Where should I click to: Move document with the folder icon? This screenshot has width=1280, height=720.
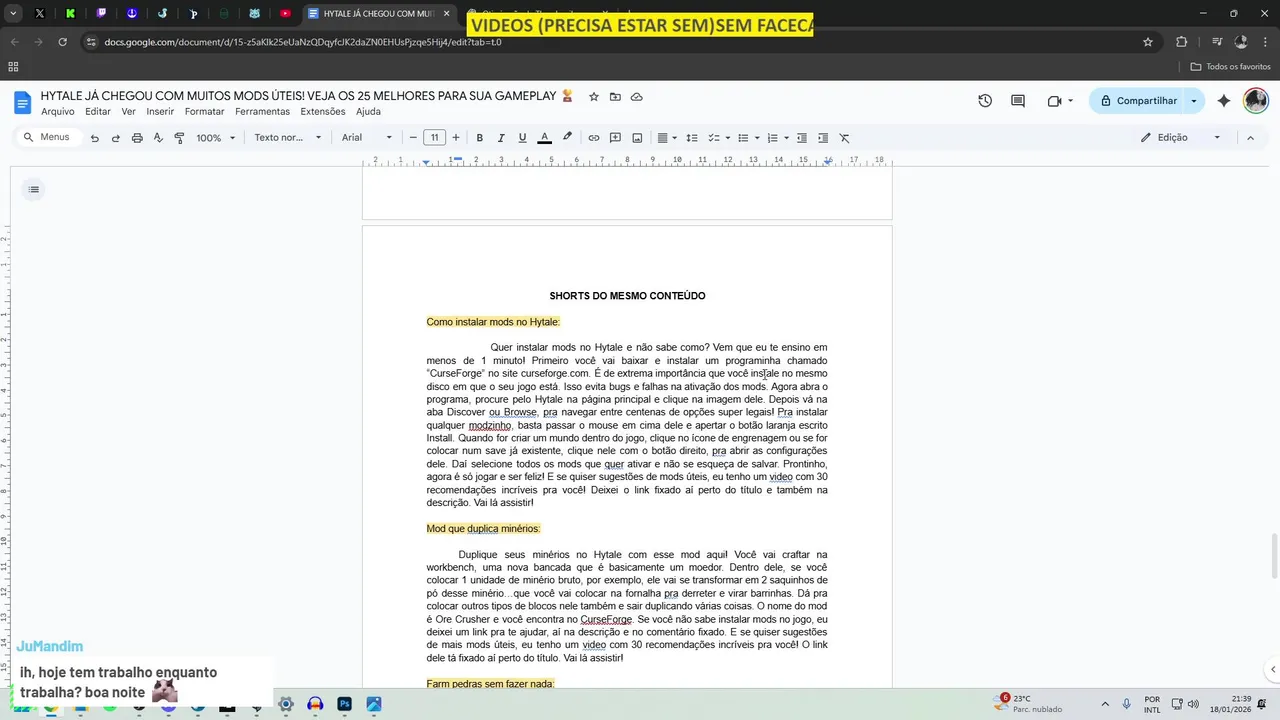click(615, 97)
